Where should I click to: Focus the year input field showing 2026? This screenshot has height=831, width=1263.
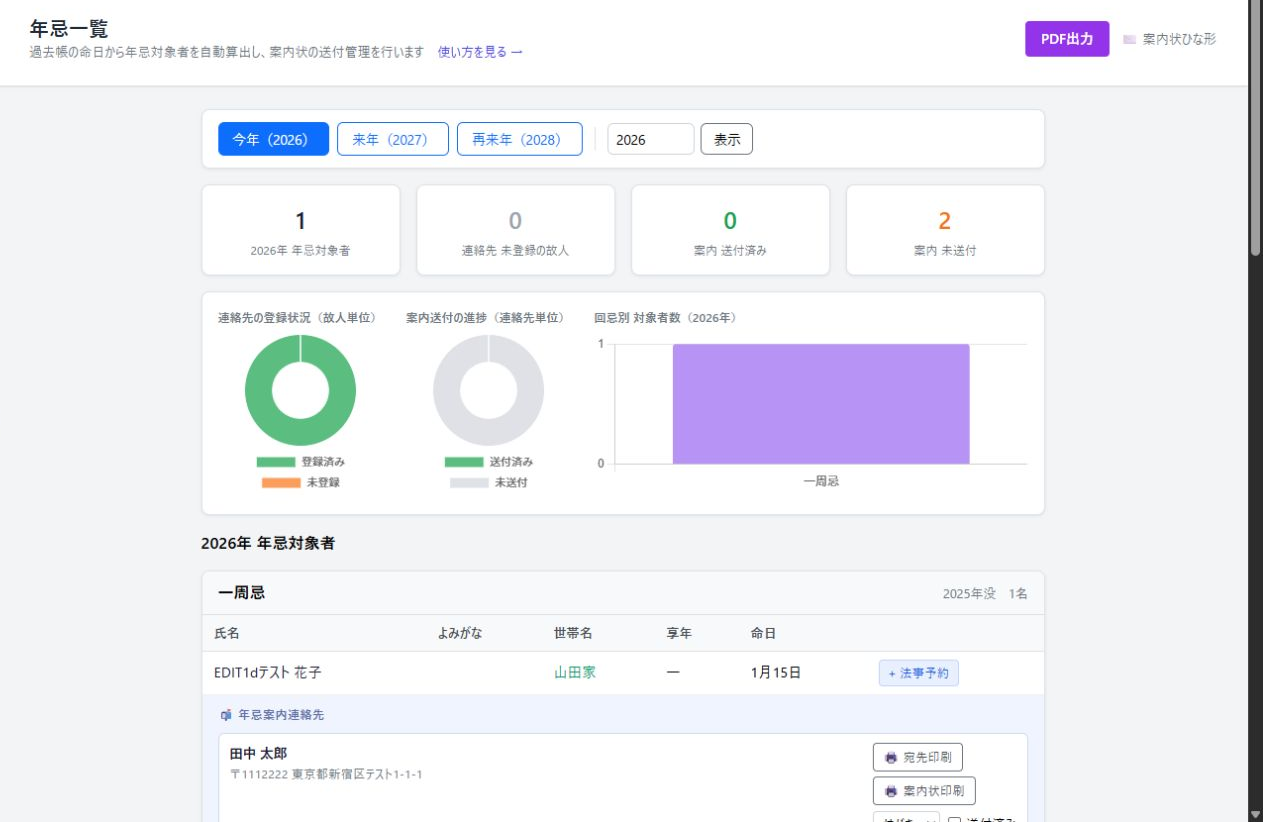tap(650, 139)
